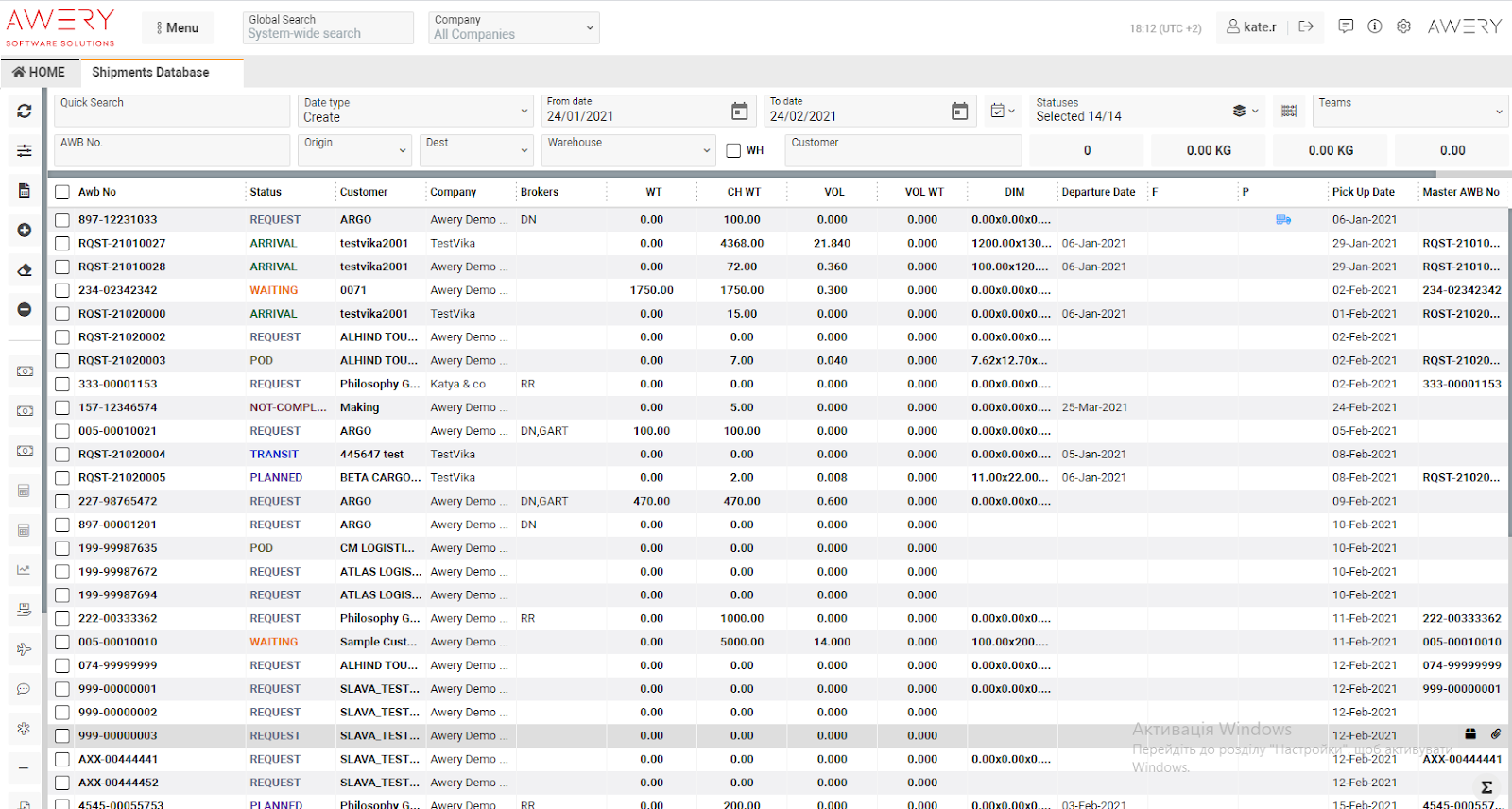The height and width of the screenshot is (809, 1512).
Task: Check the box for 157-12346574
Action: click(62, 407)
